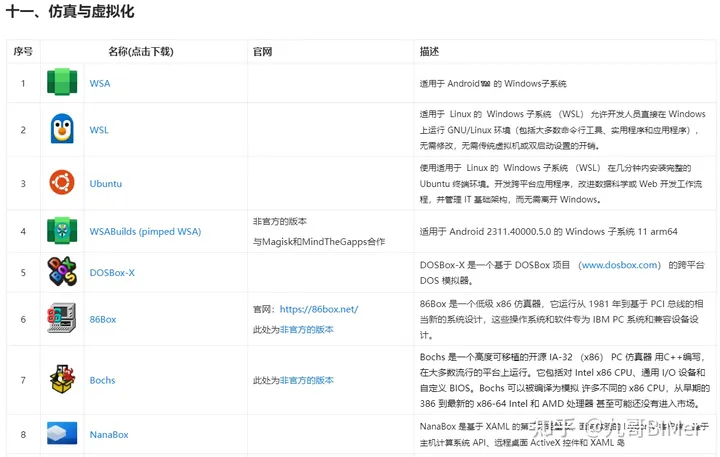This screenshot has width=720, height=457.
Task: Click the heading 十一、仿真与虚拟化
Action: click(x=70, y=11)
